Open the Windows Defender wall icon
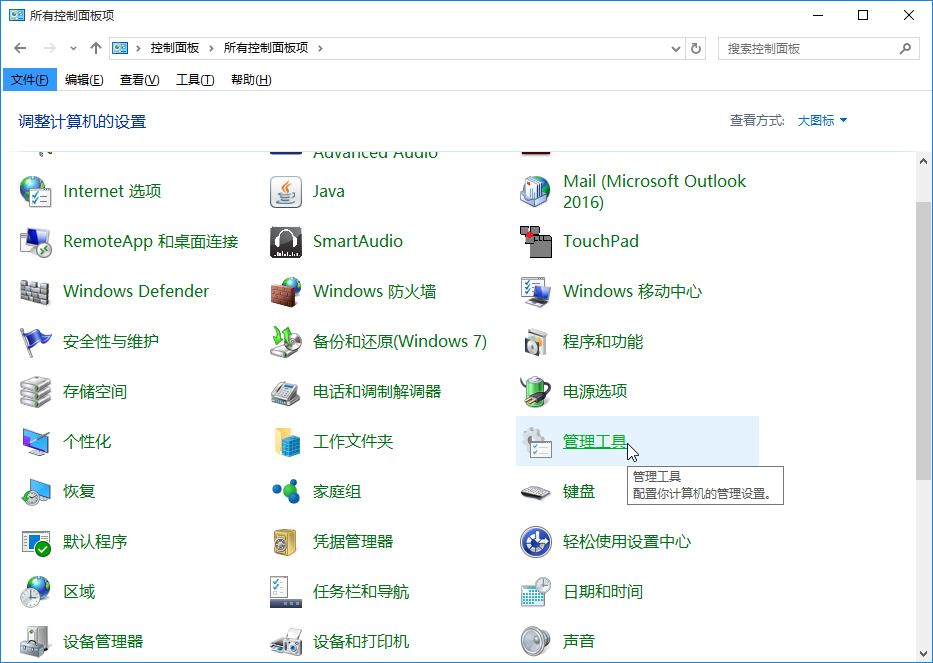The width and height of the screenshot is (933, 663). point(35,292)
